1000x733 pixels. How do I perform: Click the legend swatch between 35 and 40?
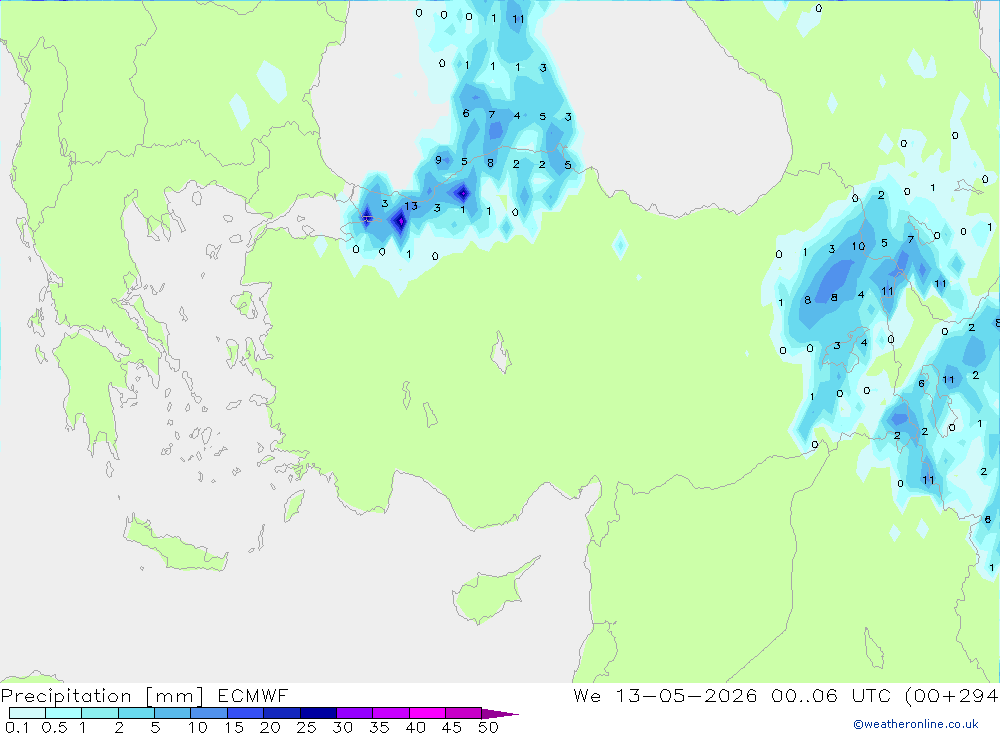(391, 713)
